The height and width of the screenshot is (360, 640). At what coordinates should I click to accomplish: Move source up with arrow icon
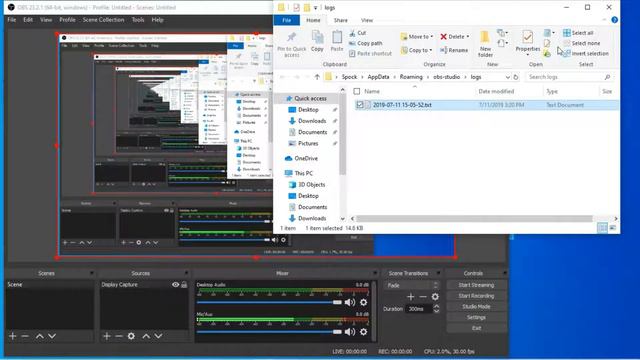[x=146, y=336]
